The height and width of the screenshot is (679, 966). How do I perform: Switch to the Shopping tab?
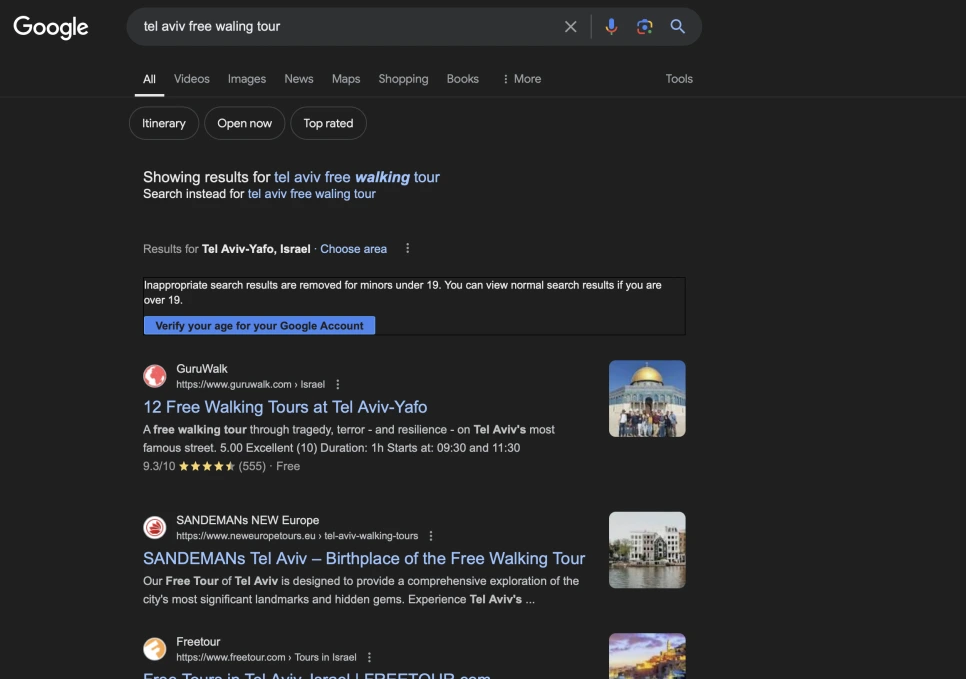[x=403, y=79]
